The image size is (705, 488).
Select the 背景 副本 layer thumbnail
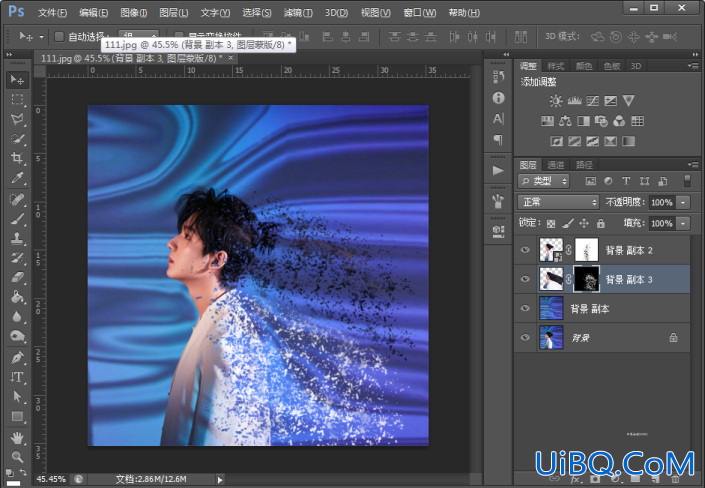click(551, 308)
